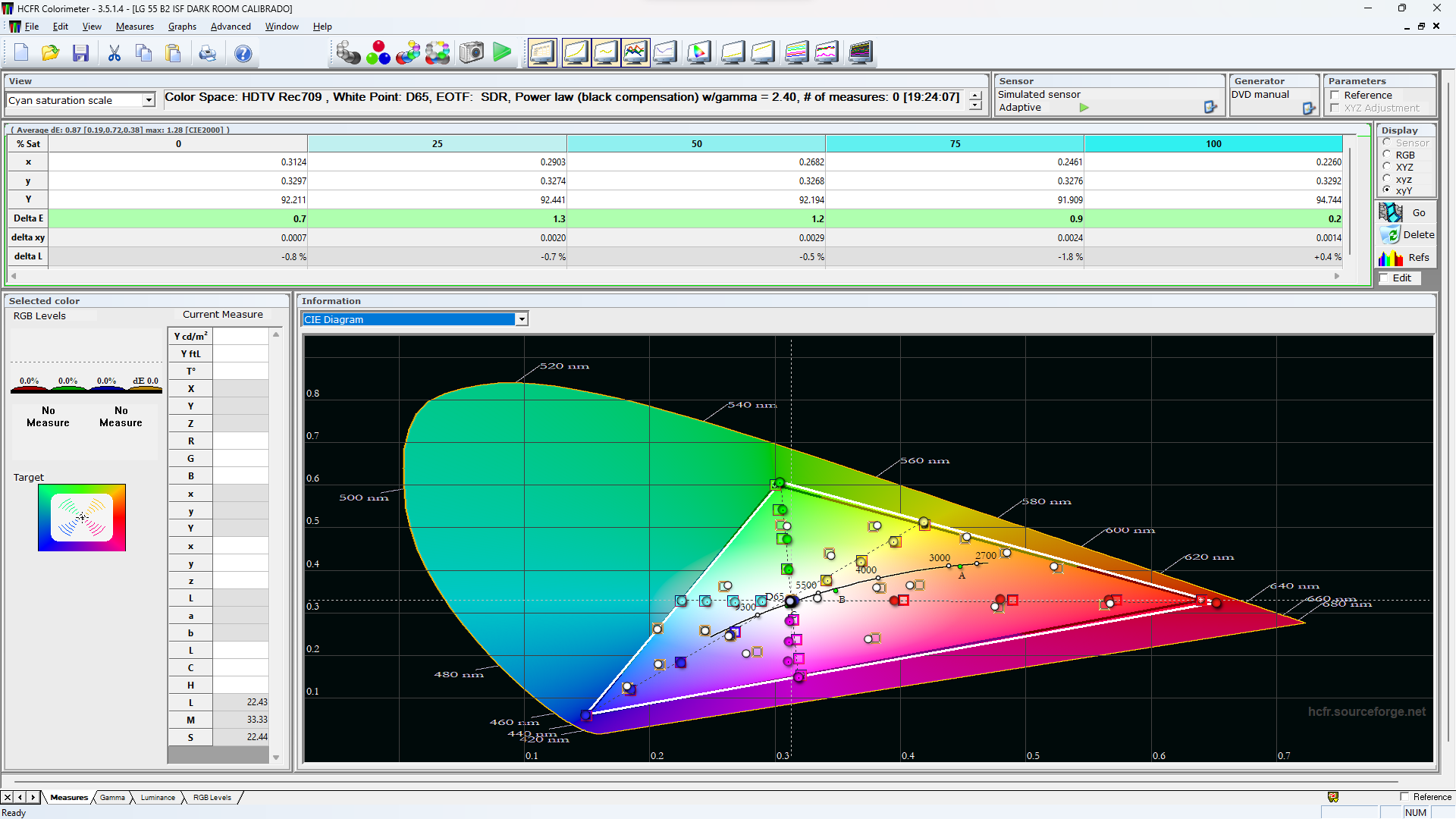The image size is (1456, 819).
Task: Click the blue help question mark icon
Action: click(x=243, y=53)
